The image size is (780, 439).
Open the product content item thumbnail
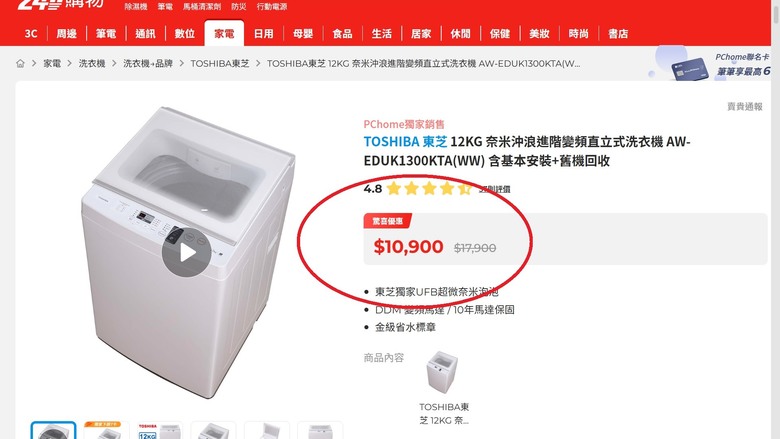coord(442,373)
